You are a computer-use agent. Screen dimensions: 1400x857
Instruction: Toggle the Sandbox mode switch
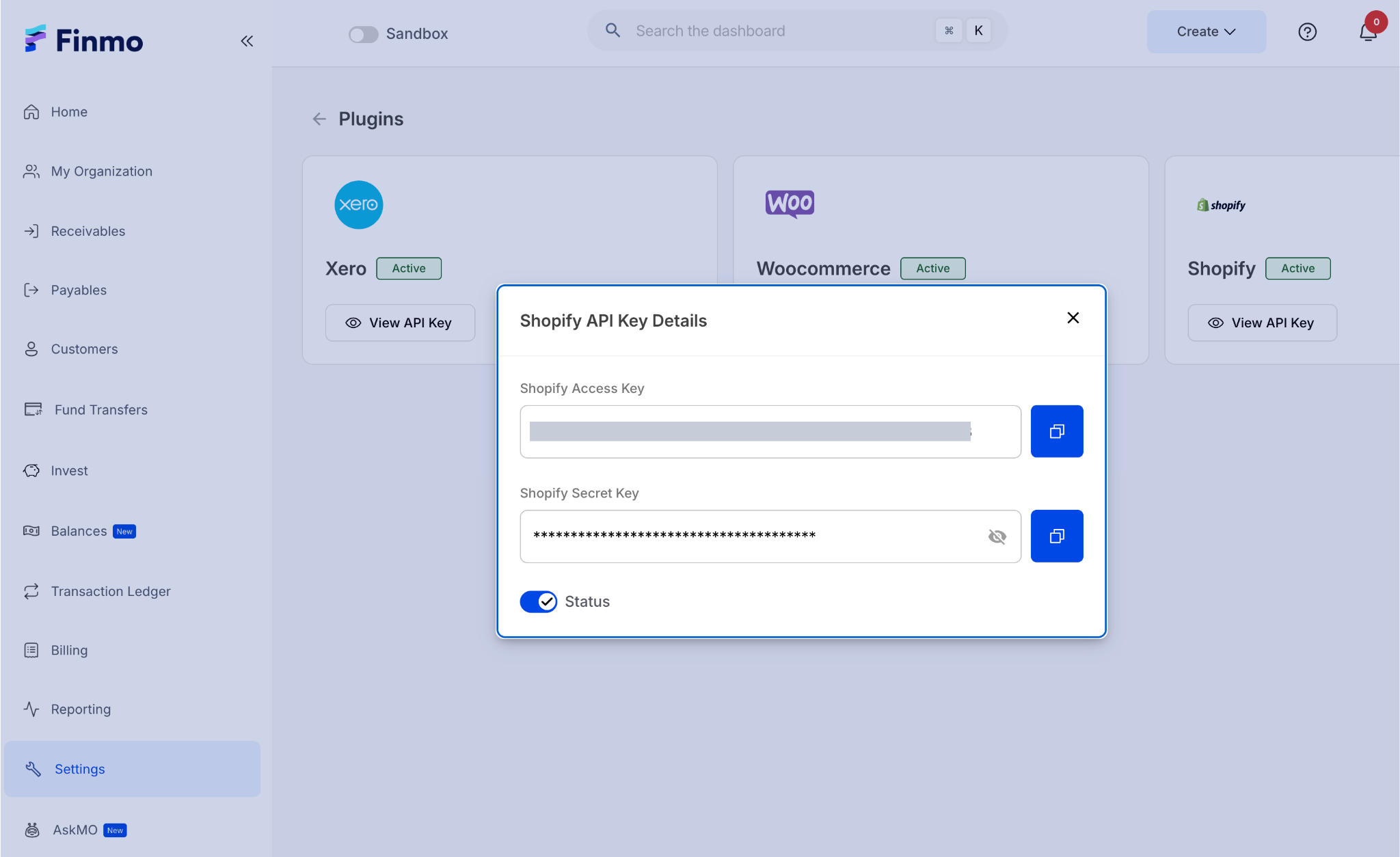click(x=363, y=34)
